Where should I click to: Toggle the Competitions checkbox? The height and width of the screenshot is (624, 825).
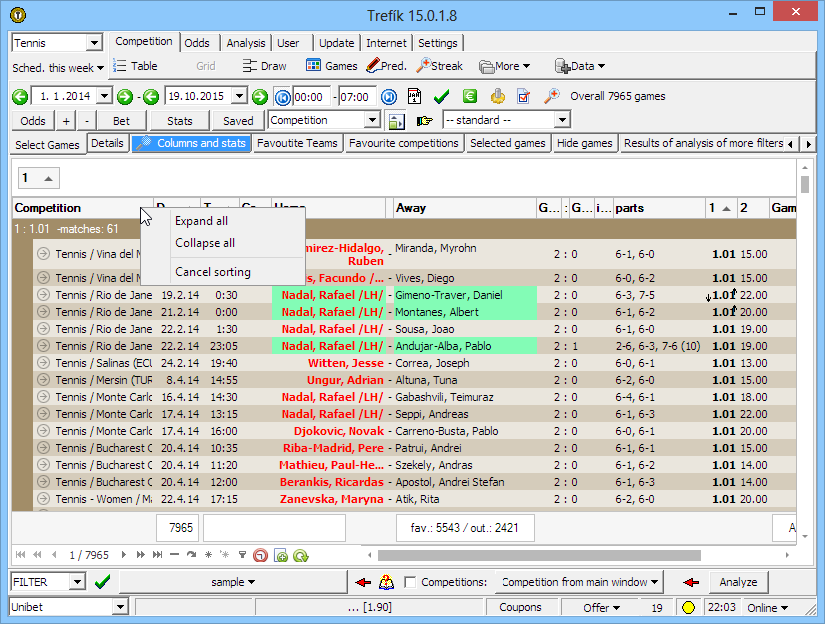410,582
